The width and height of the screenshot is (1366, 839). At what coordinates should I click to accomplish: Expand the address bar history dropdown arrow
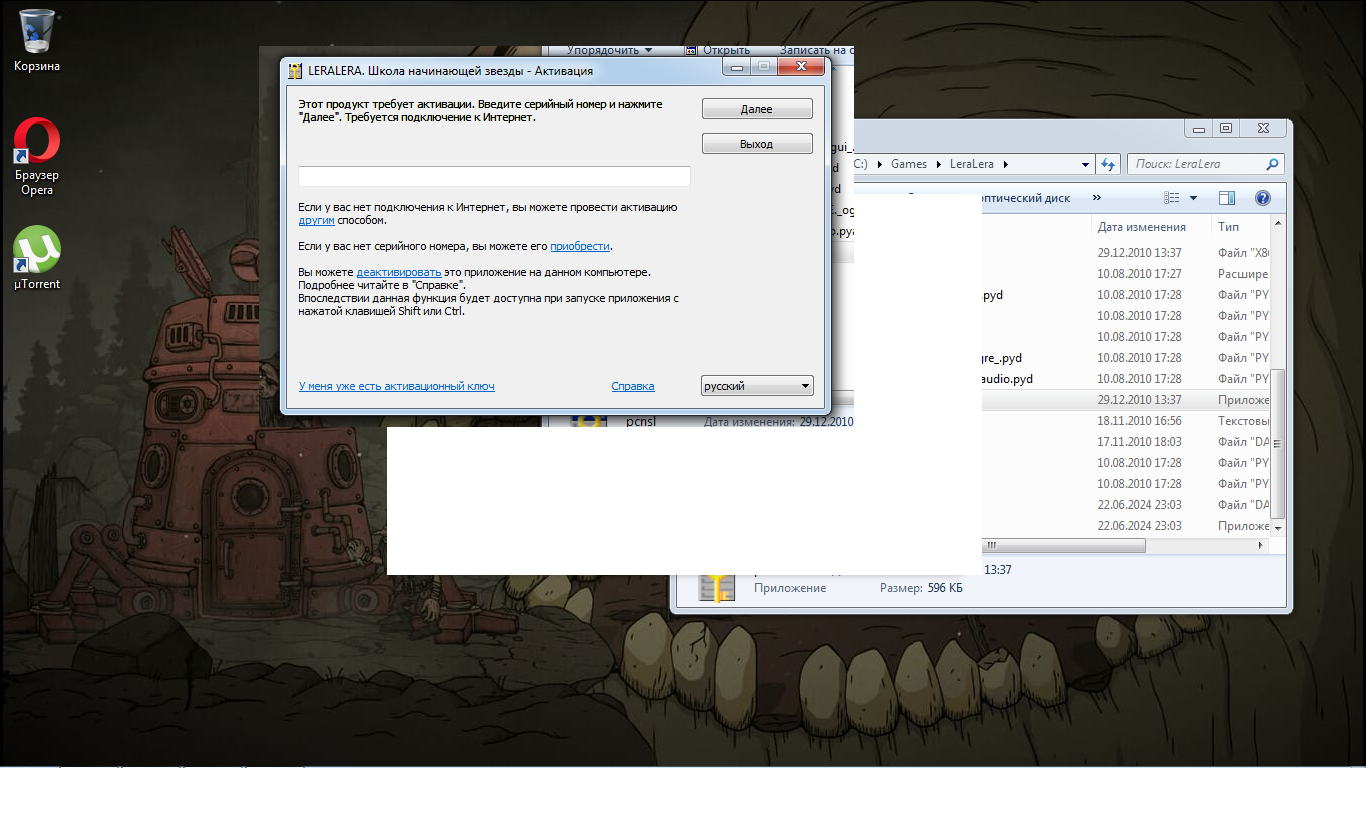[1086, 164]
